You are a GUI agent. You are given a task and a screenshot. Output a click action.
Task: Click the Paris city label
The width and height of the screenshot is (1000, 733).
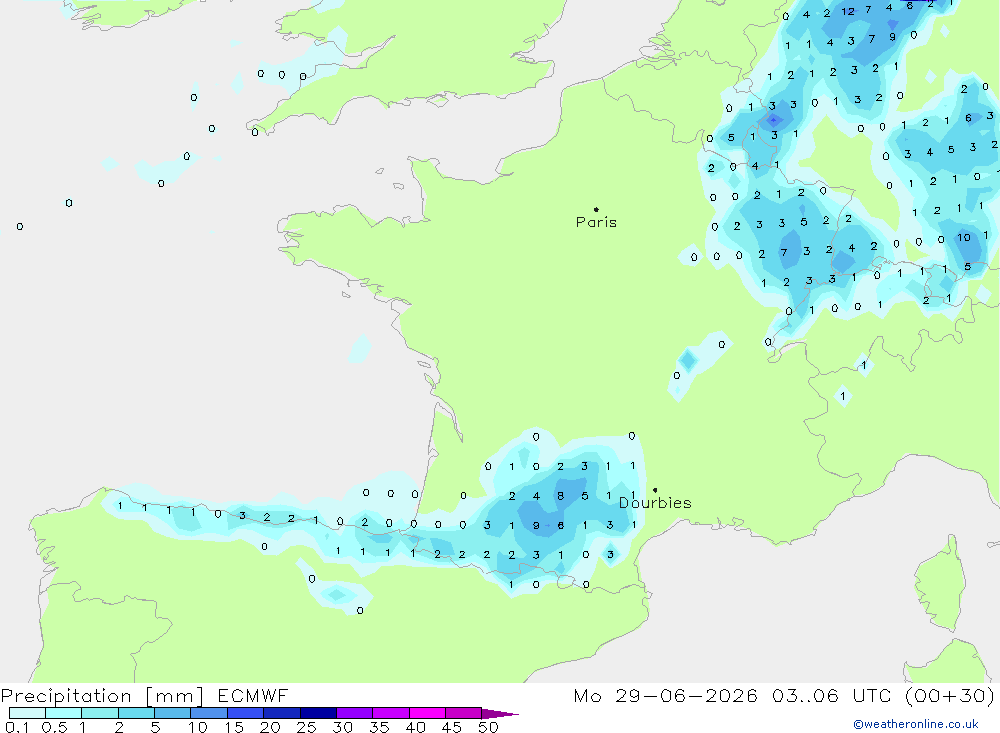coord(596,222)
